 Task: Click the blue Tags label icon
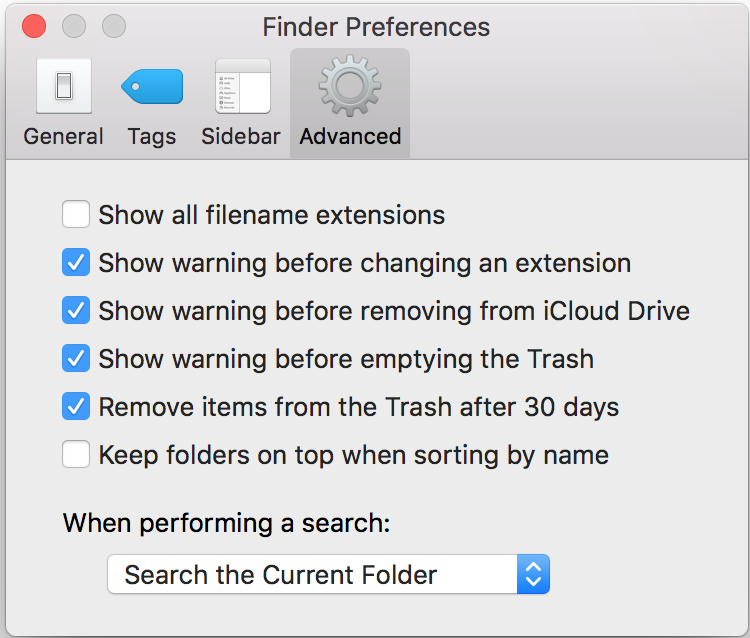point(152,87)
